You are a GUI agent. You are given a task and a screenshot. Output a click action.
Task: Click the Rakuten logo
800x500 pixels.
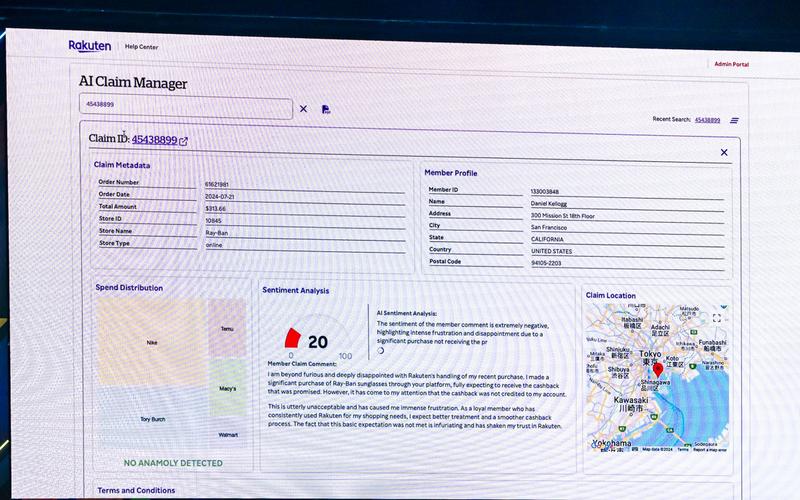(90, 46)
